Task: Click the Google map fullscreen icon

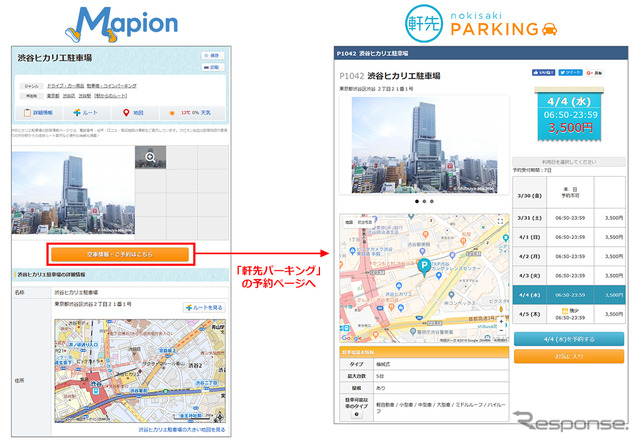Action: click(500, 221)
